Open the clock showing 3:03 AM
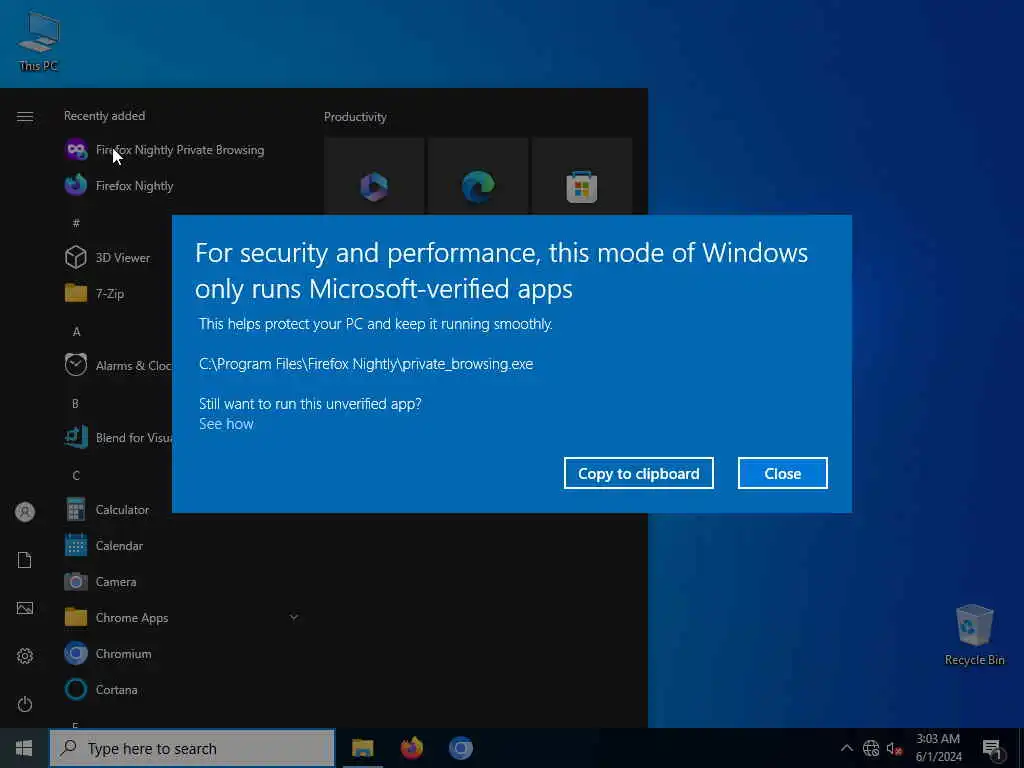Screen dimensions: 1024x768 coord(938,748)
